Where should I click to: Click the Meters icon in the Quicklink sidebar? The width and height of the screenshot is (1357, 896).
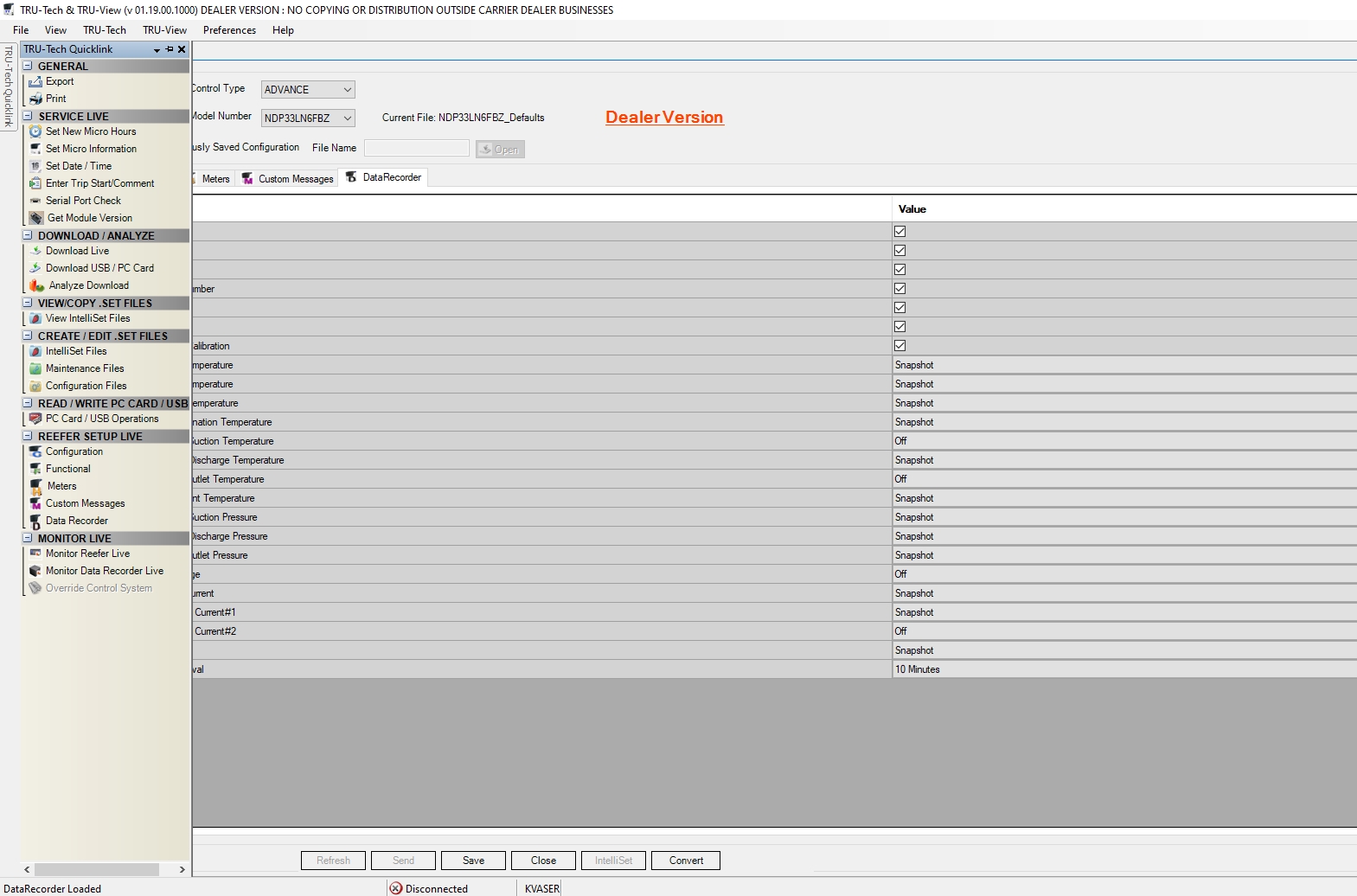coord(35,487)
